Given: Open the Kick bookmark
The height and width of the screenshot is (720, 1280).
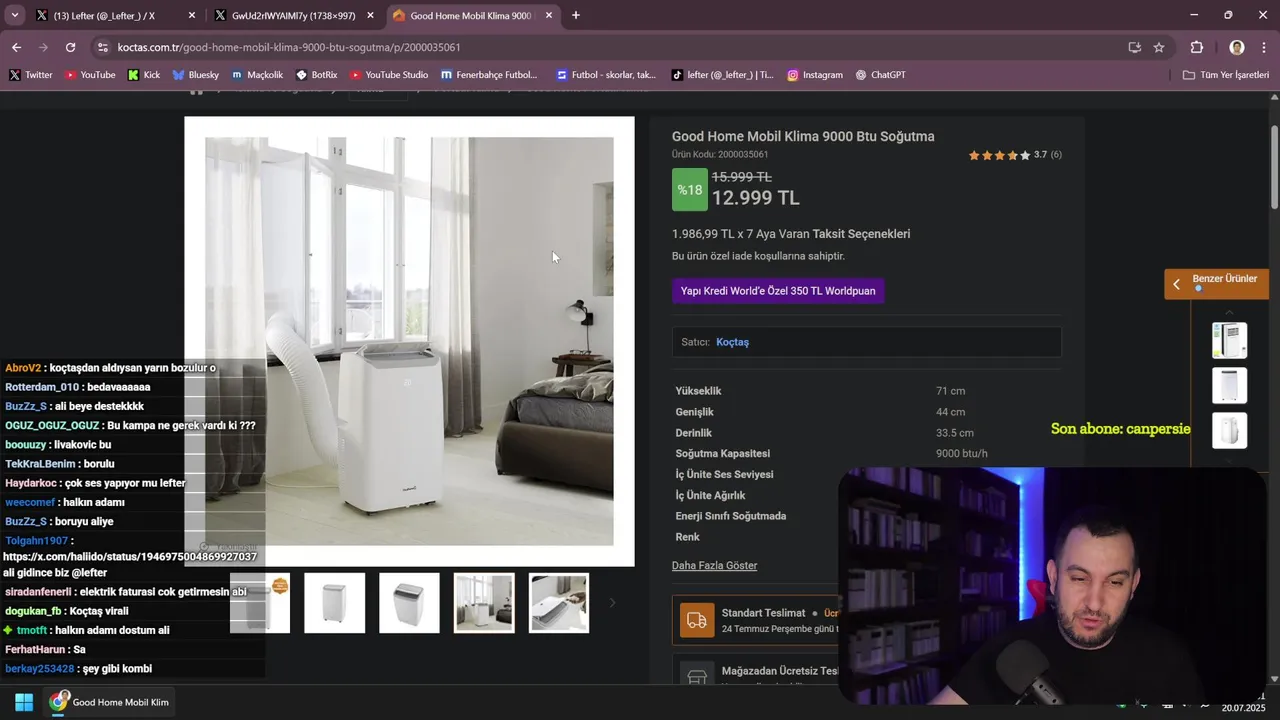Looking at the screenshot, I should click(x=144, y=75).
